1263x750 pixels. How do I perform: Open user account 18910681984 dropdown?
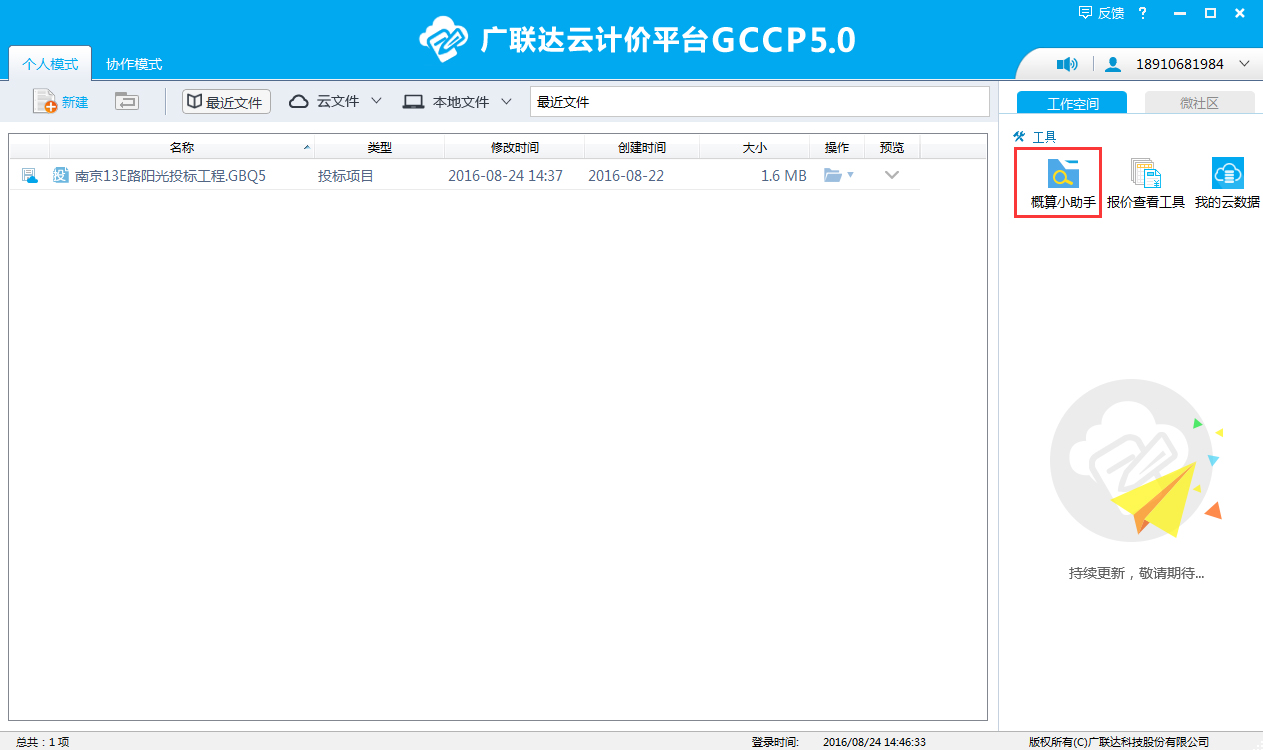pos(1244,65)
